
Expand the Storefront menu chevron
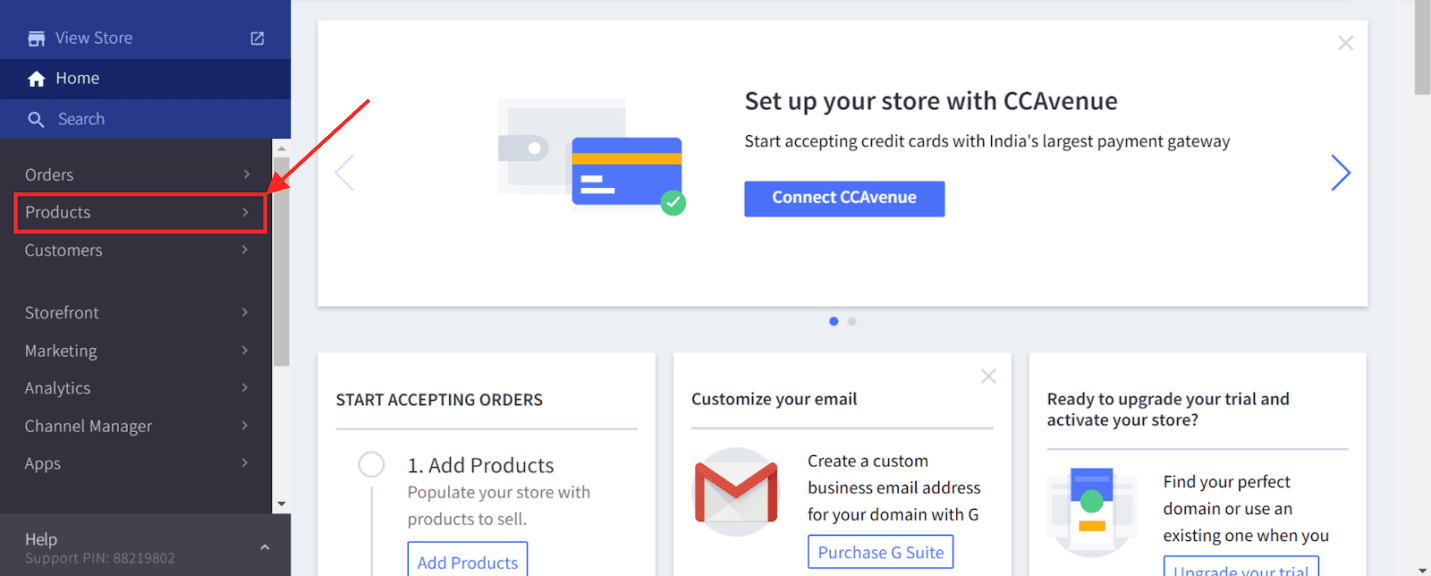click(246, 312)
